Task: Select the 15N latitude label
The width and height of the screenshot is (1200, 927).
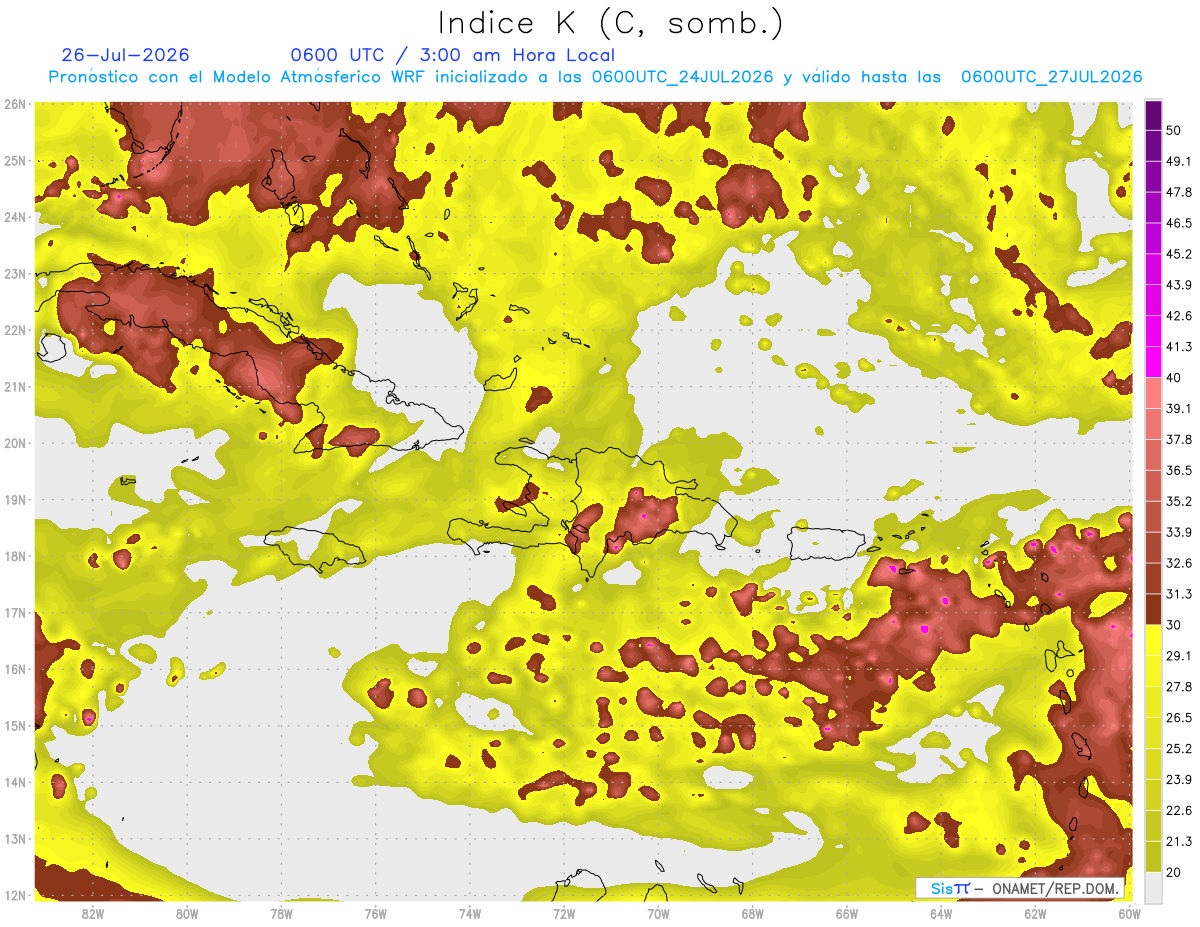Action: (15, 725)
